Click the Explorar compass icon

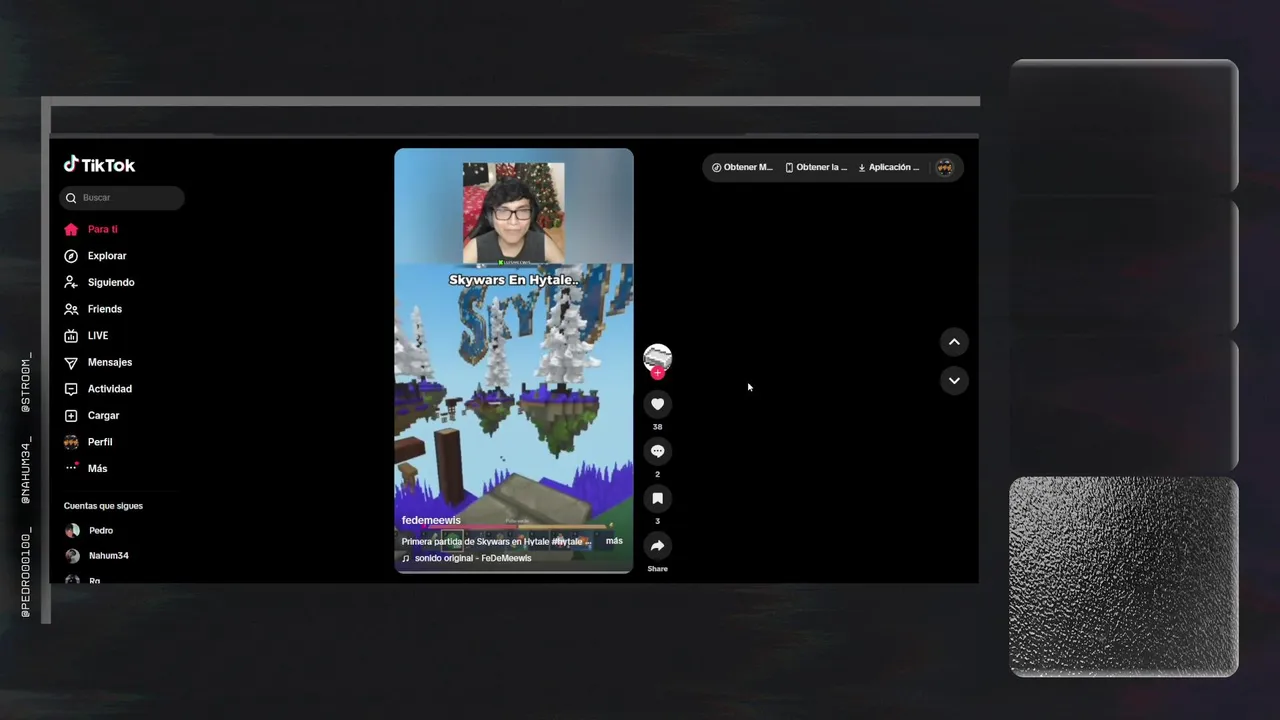tap(71, 256)
